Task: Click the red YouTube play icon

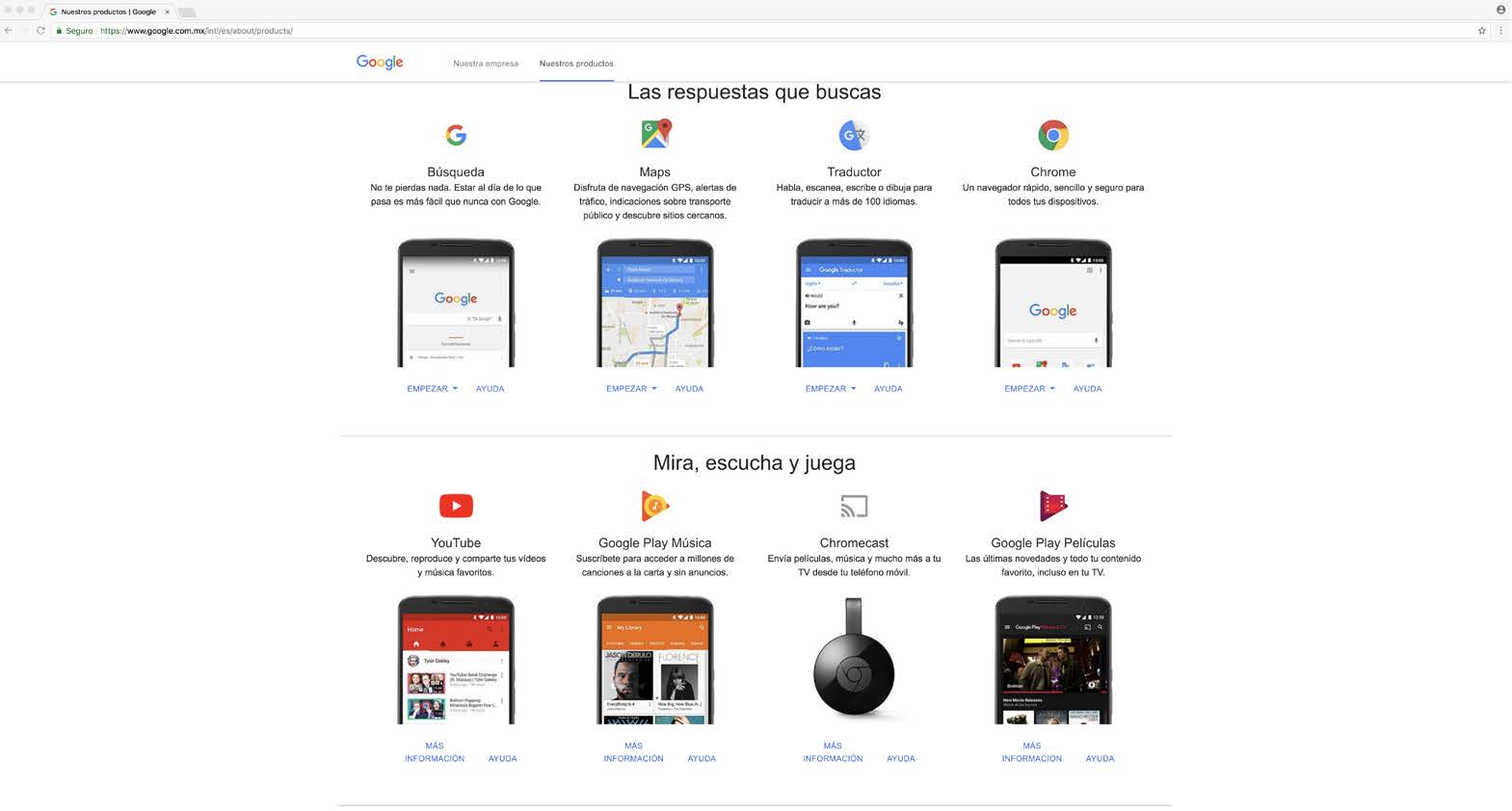Action: tap(456, 506)
